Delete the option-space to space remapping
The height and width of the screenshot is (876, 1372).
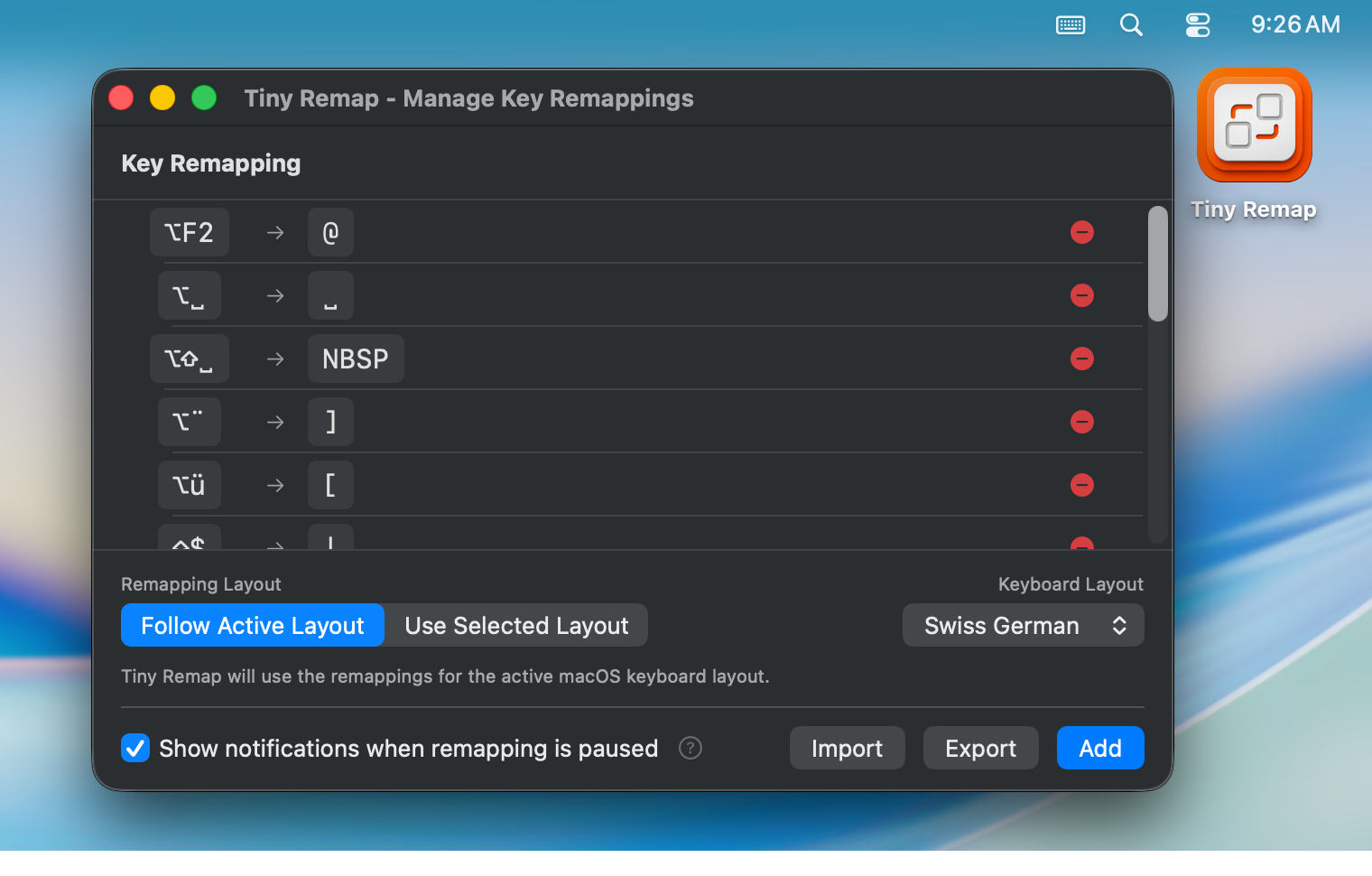click(x=1082, y=295)
